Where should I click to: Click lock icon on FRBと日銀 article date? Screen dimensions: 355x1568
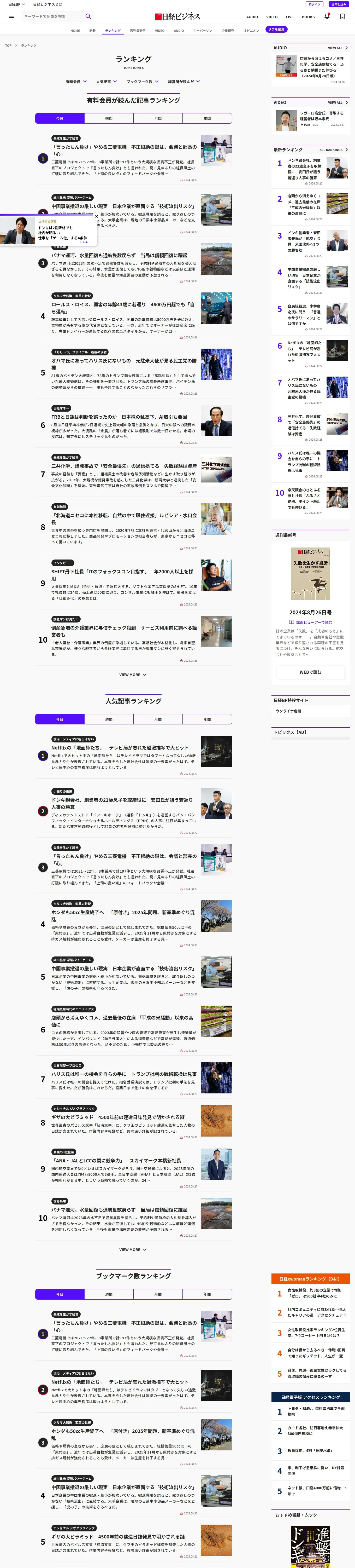click(x=181, y=442)
